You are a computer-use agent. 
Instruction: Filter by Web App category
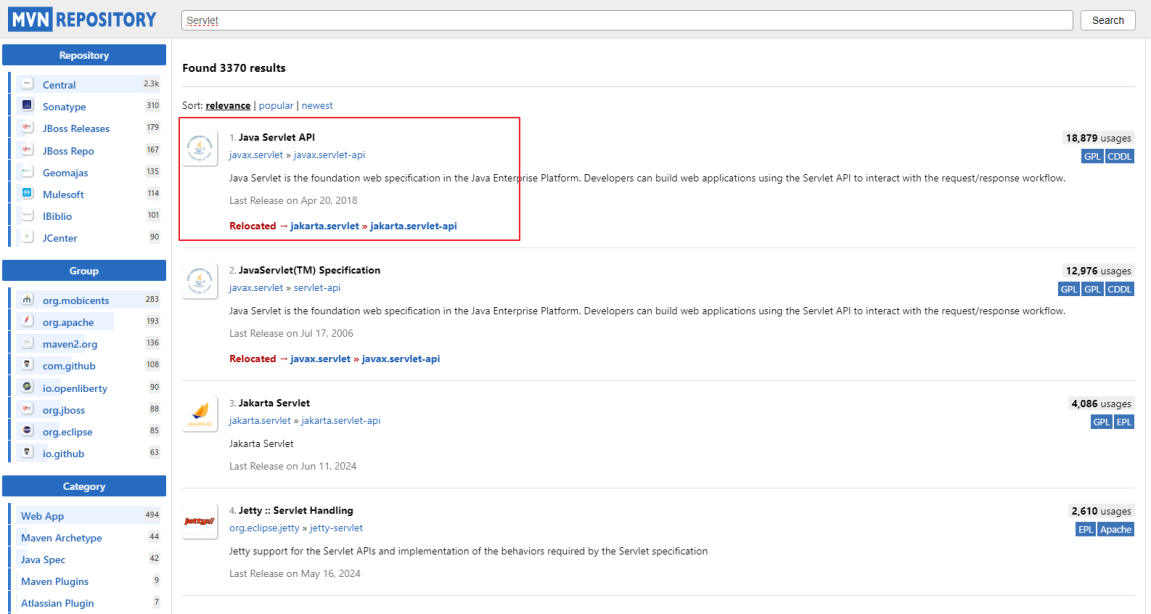42,516
